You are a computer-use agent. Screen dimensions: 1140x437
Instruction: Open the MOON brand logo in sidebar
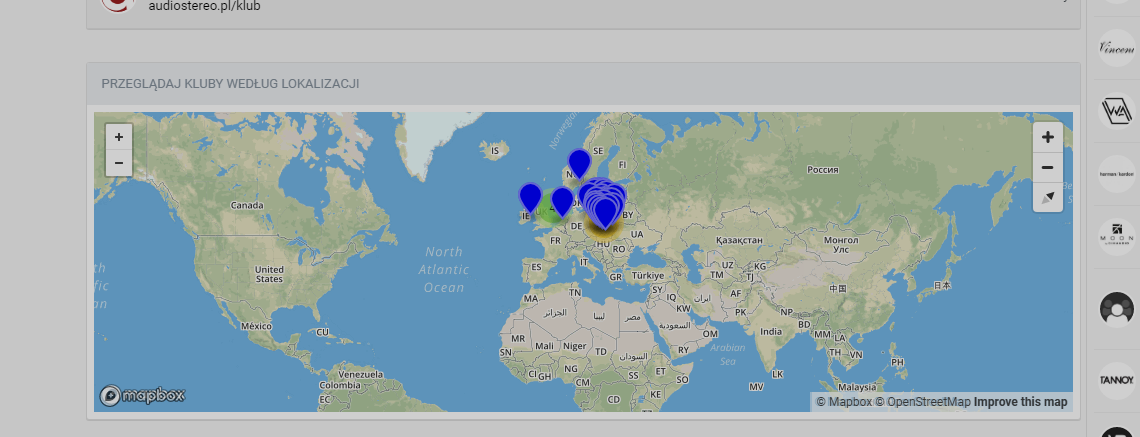[1116, 237]
